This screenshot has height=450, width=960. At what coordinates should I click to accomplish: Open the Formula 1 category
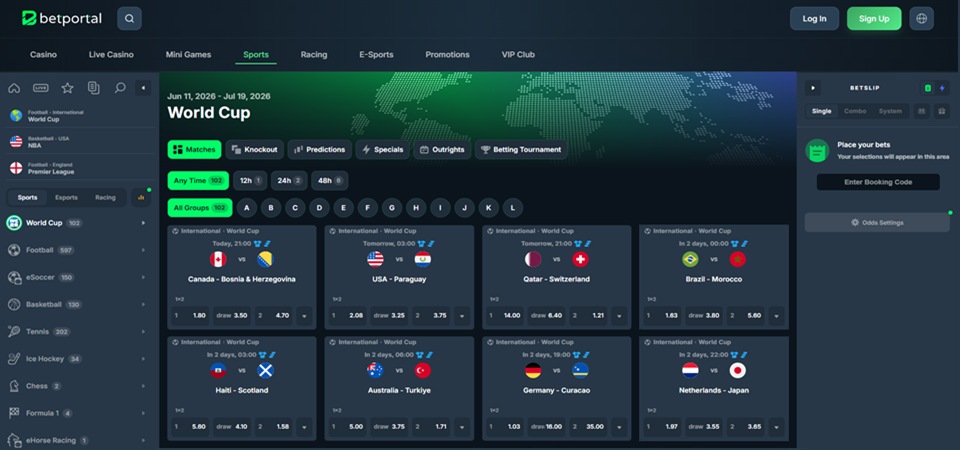(76, 413)
